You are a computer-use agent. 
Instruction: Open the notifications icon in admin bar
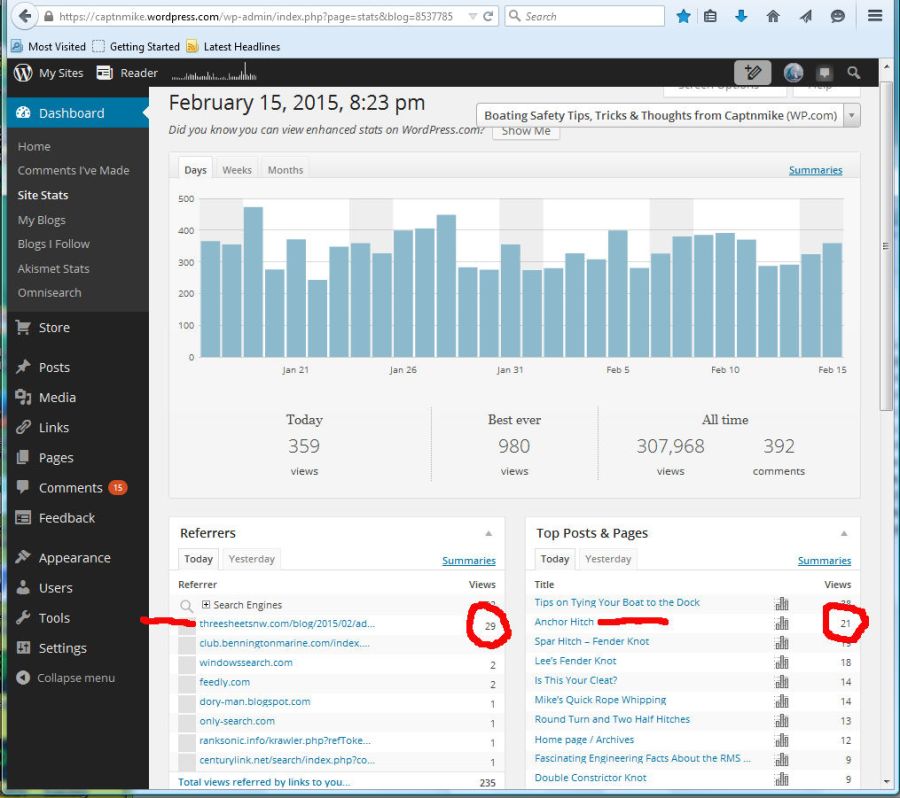(824, 72)
